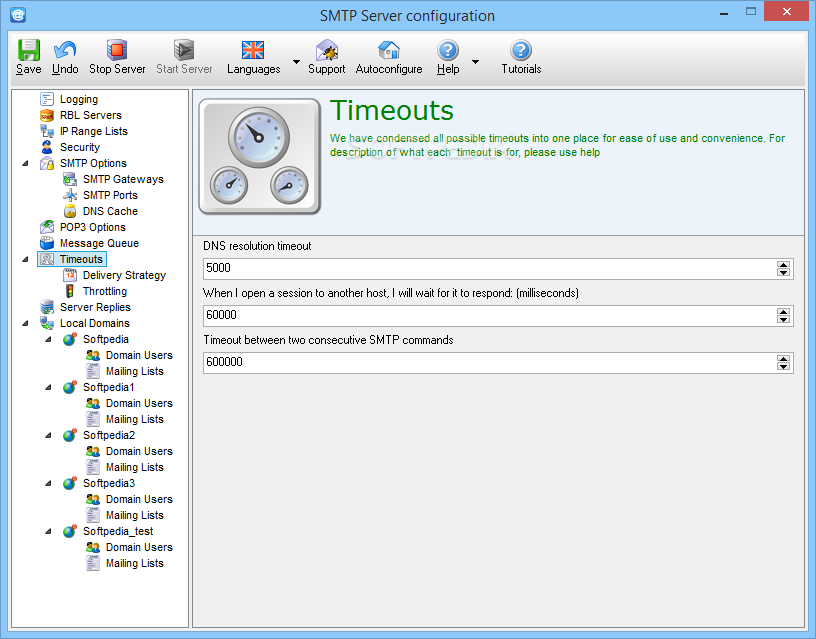Click the SMTP Ports icon
Viewport: 816px width, 639px height.
70,196
